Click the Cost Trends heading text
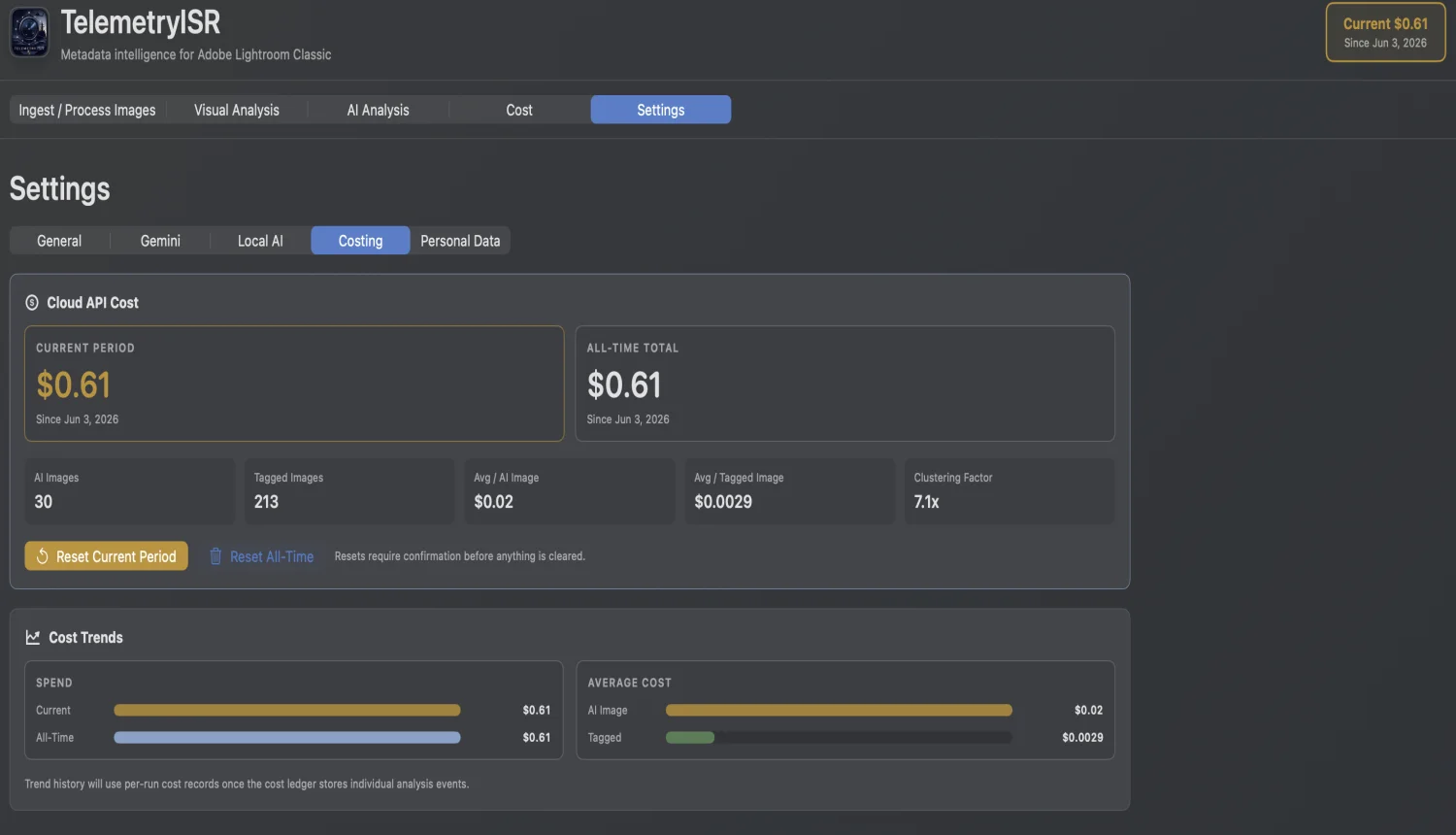This screenshot has height=835, width=1456. pos(86,638)
